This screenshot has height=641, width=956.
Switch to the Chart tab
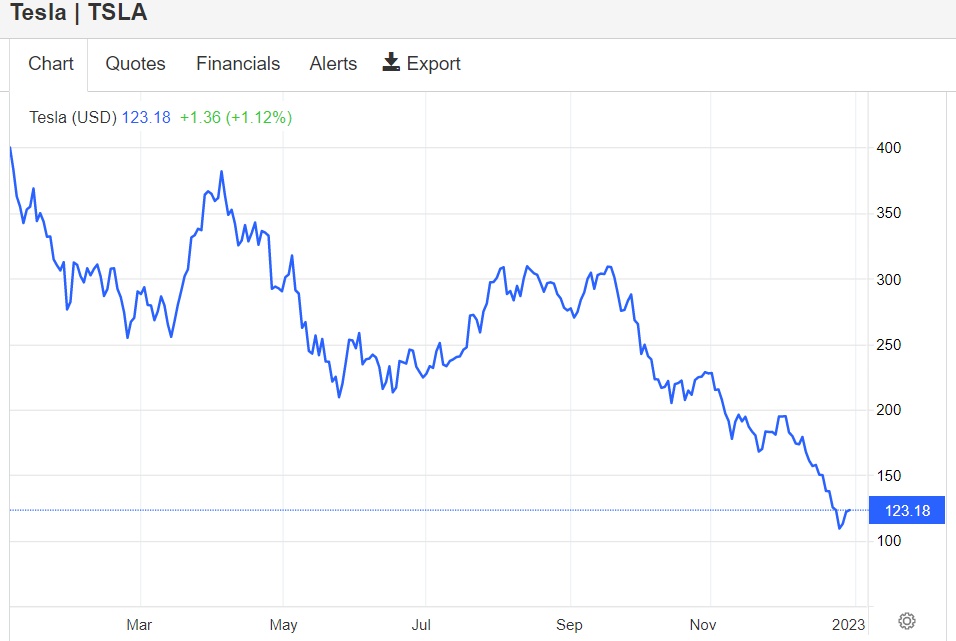pyautogui.click(x=51, y=64)
